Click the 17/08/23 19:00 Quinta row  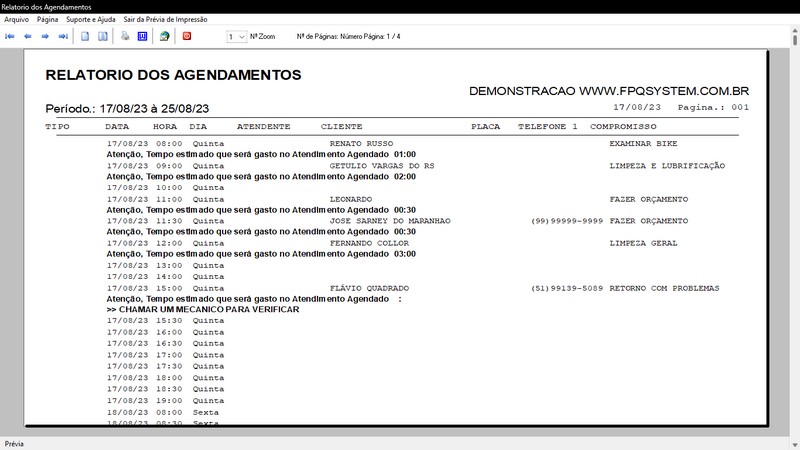click(165, 401)
